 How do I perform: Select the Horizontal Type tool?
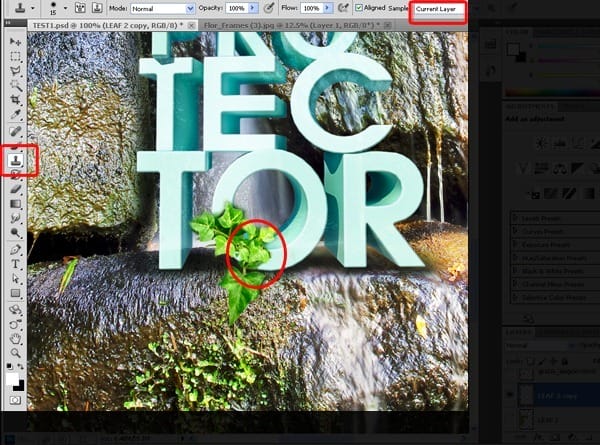click(15, 264)
